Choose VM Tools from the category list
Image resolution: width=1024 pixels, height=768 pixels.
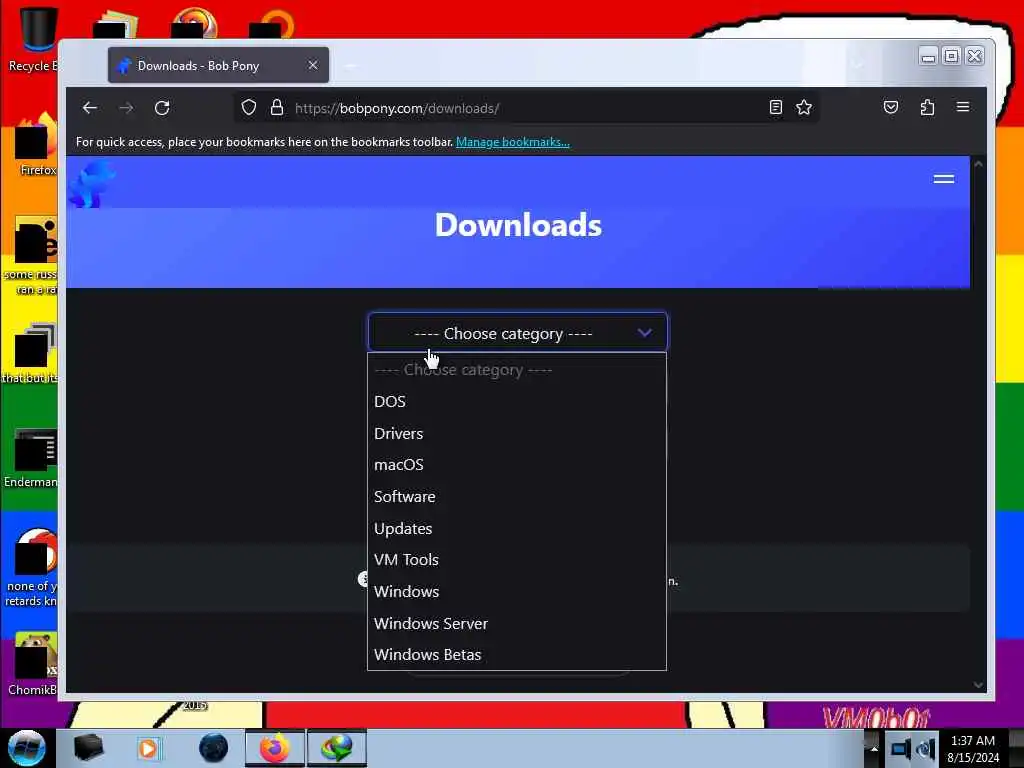pyautogui.click(x=517, y=560)
